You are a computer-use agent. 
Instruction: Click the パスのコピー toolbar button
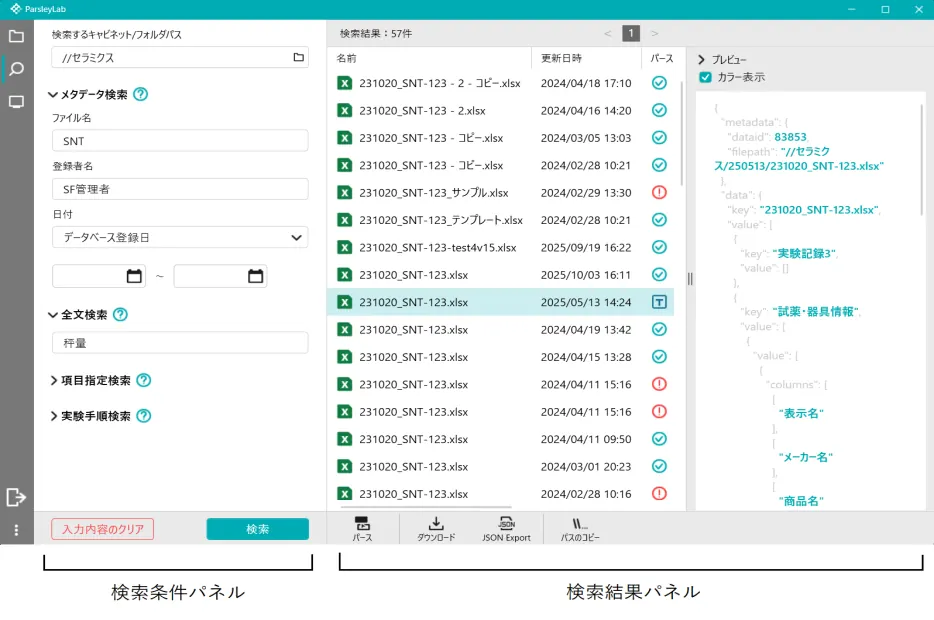coord(580,528)
